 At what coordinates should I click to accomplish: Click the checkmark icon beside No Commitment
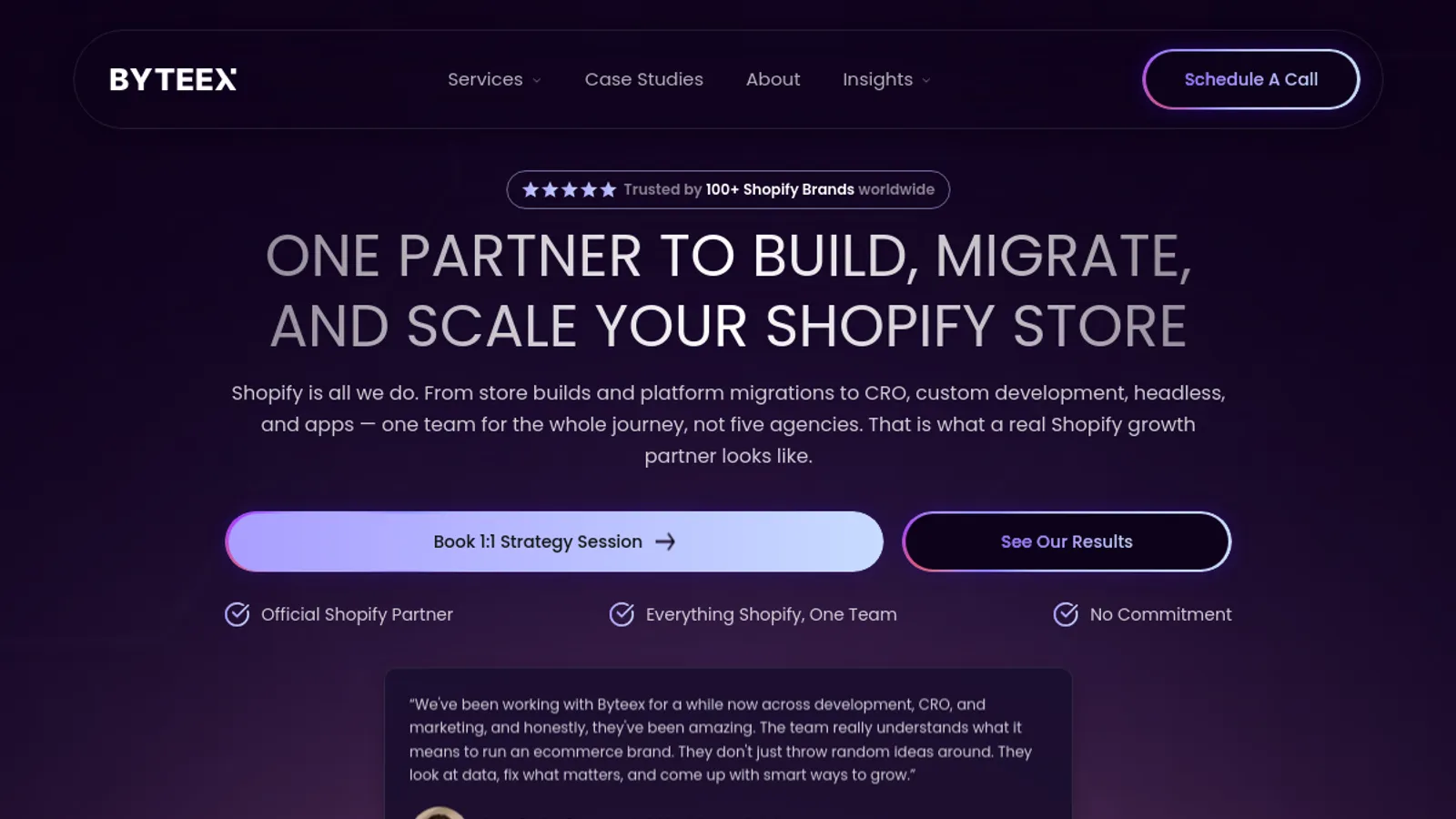coord(1066,614)
